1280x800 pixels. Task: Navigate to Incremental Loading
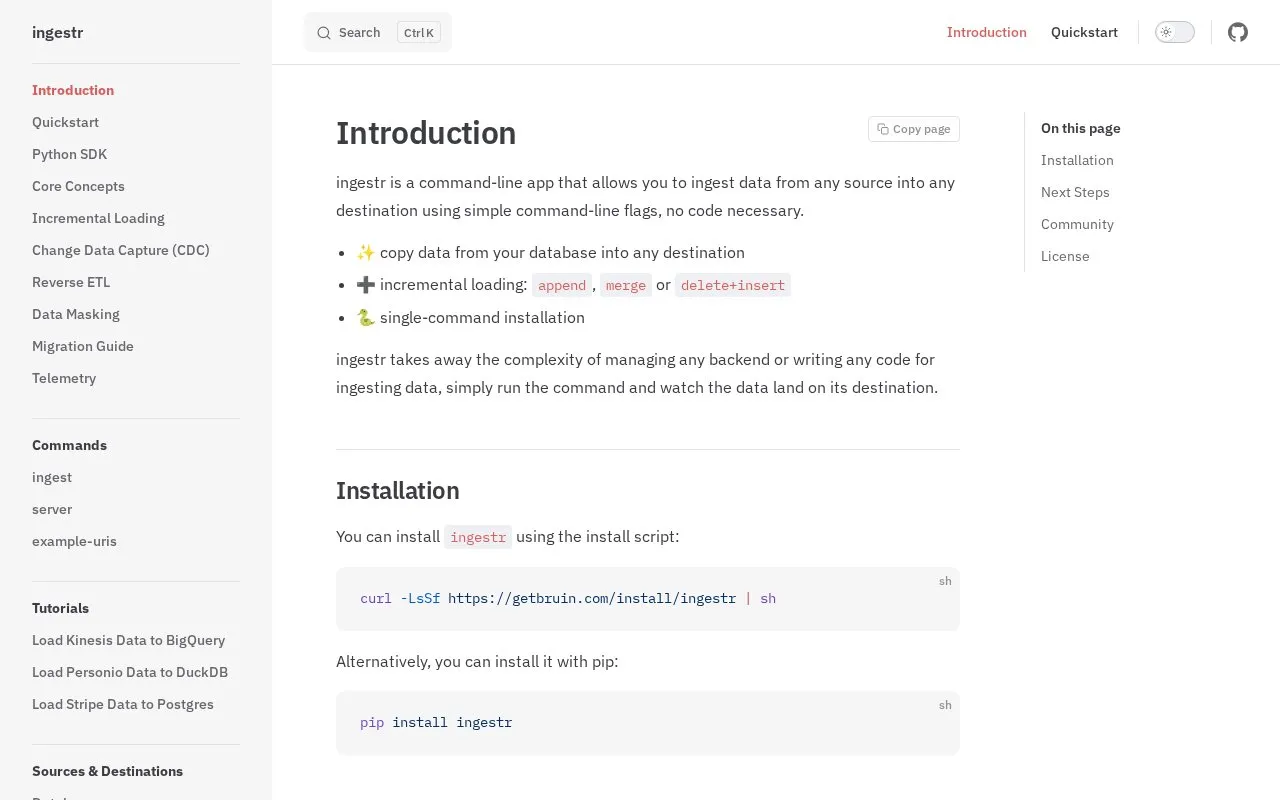pos(98,218)
